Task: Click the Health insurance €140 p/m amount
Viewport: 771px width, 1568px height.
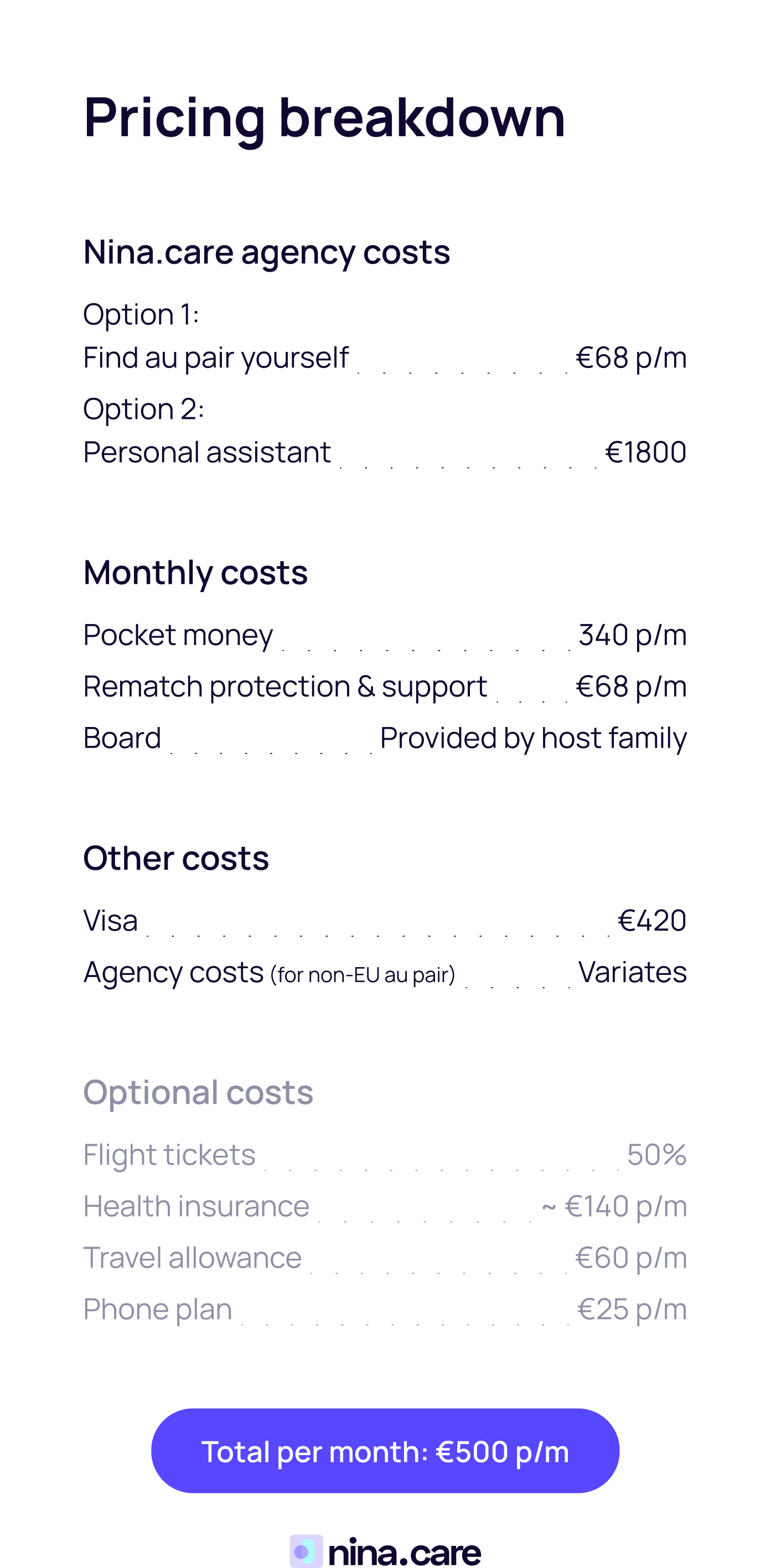Action: coord(614,1207)
